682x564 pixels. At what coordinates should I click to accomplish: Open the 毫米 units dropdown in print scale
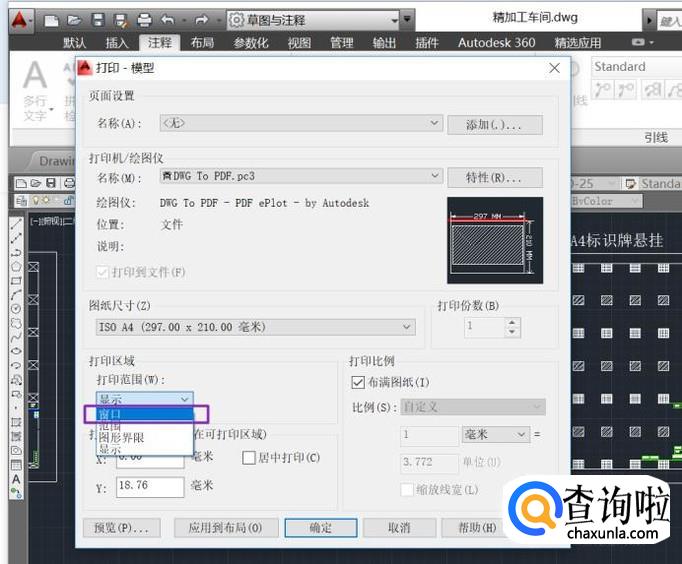(x=496, y=434)
